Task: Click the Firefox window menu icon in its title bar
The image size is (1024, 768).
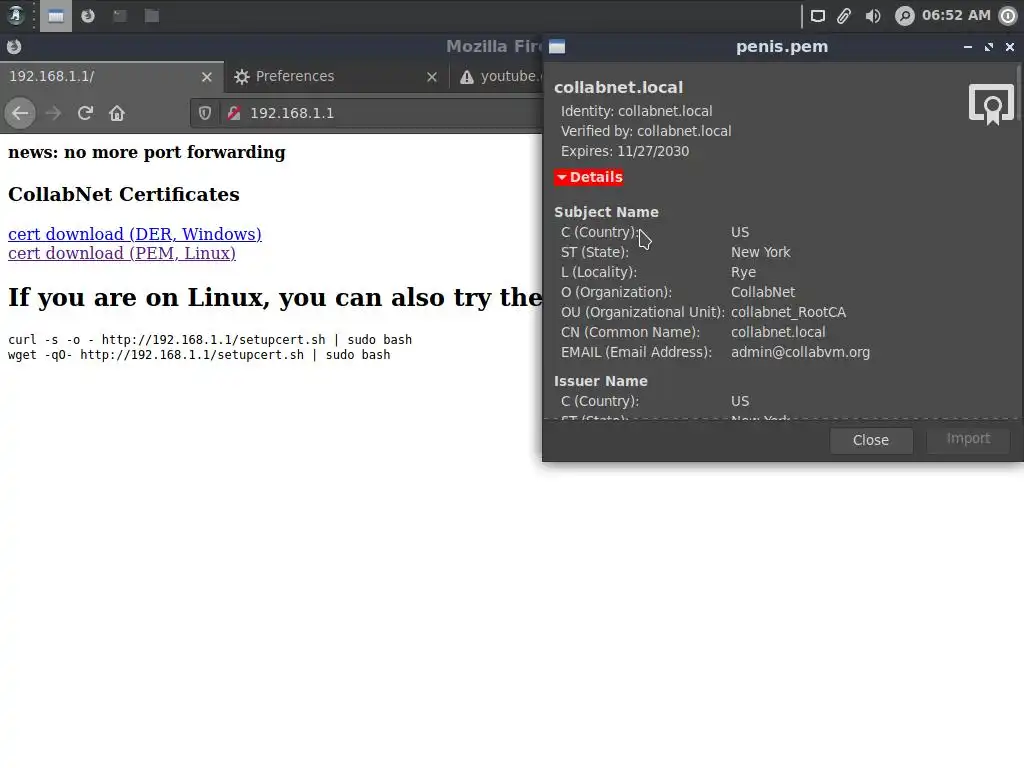Action: pyautogui.click(x=14, y=46)
